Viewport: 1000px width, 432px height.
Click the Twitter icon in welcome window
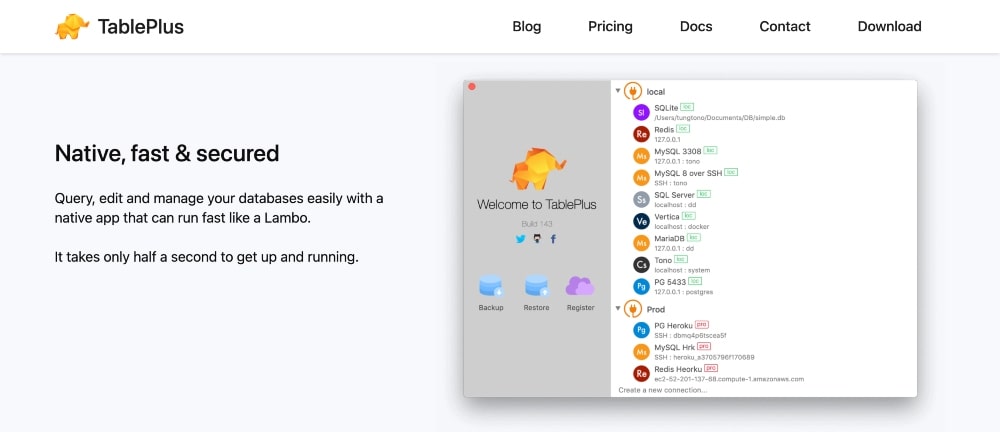(520, 239)
